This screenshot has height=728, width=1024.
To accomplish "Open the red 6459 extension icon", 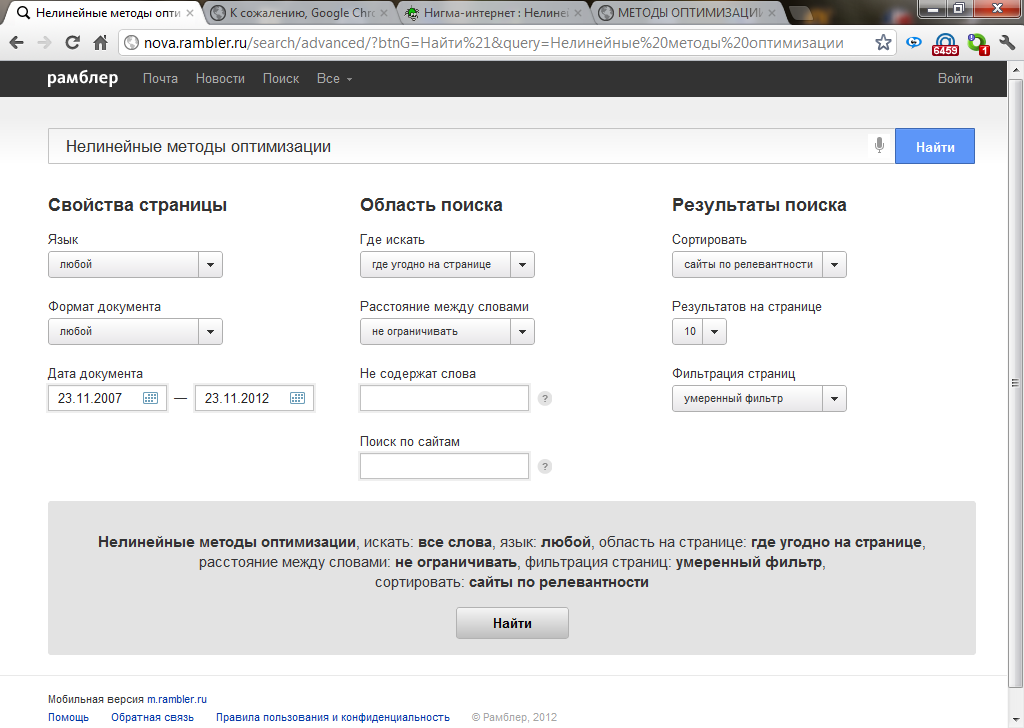I will coord(945,44).
